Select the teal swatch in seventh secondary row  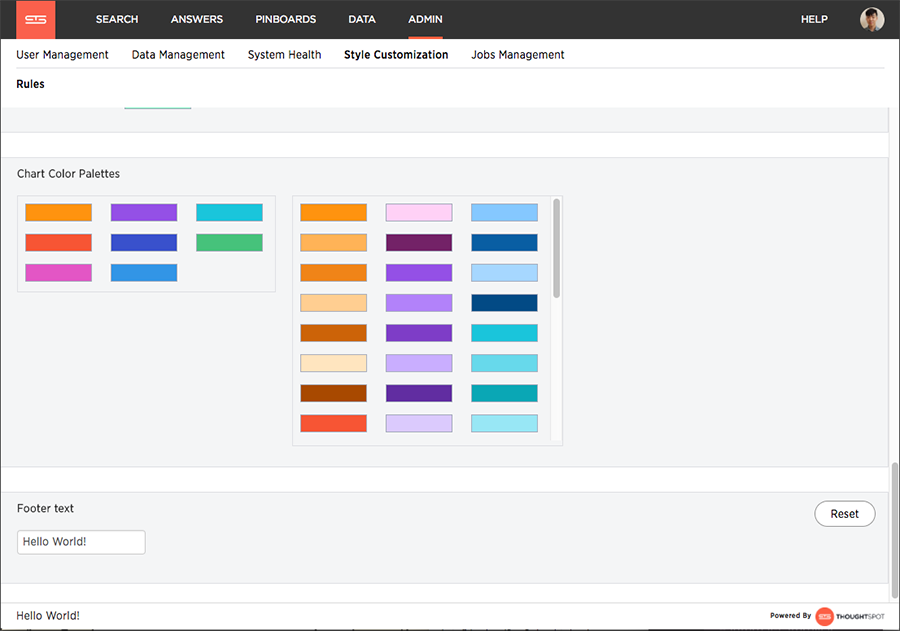(x=505, y=393)
